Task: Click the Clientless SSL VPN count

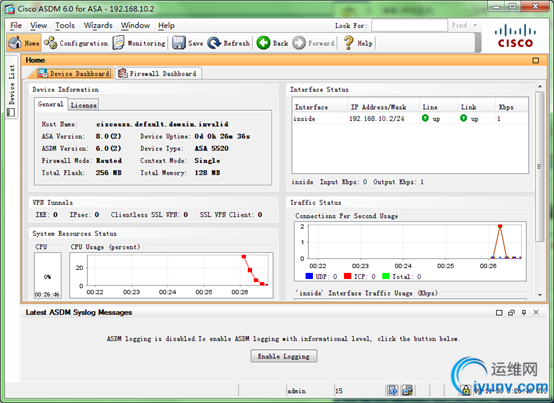Action: (x=185, y=215)
